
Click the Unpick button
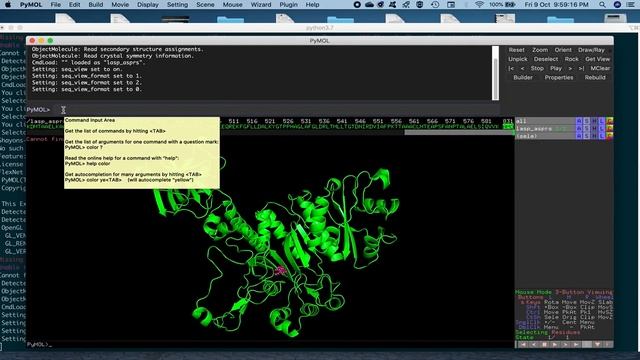[x=518, y=59]
